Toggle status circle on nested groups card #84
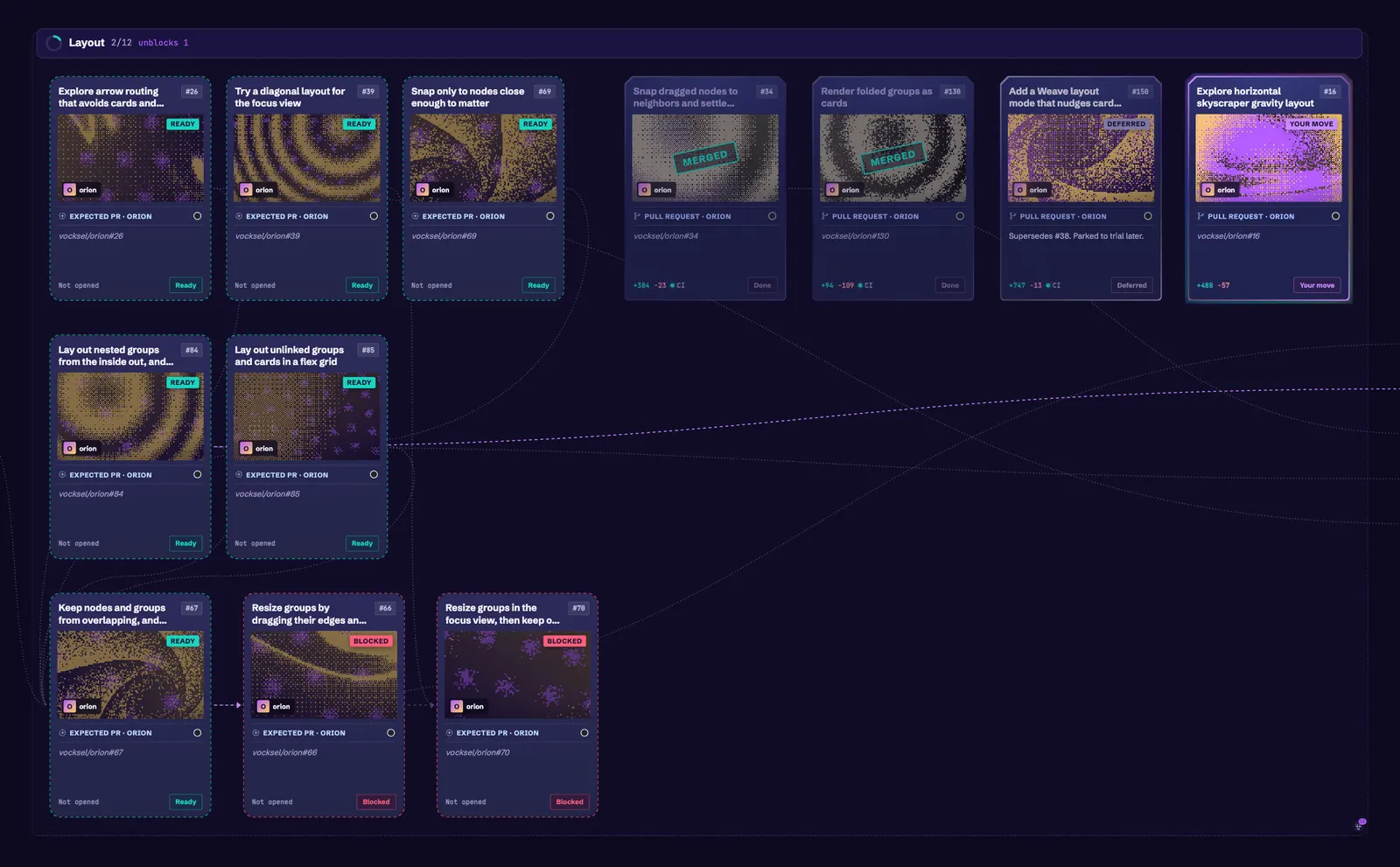This screenshot has width=1400, height=867. point(197,475)
